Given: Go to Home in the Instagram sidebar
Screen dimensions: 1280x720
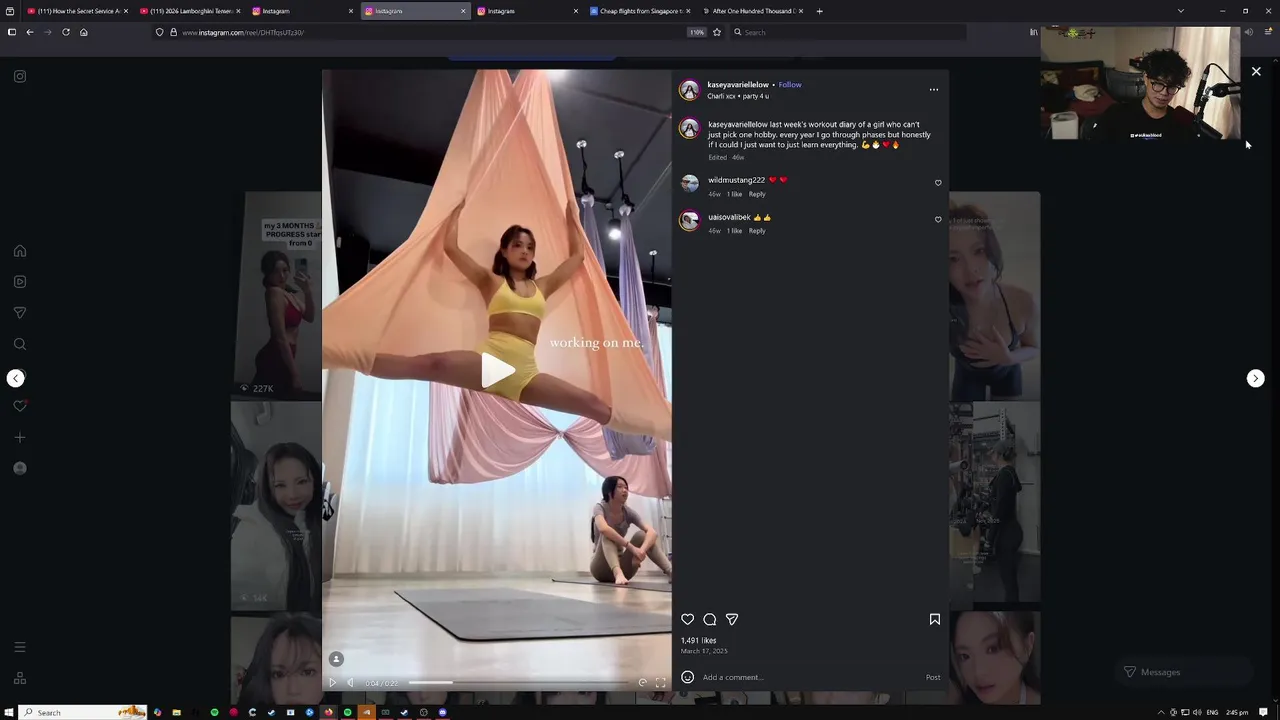Looking at the screenshot, I should pyautogui.click(x=20, y=251).
